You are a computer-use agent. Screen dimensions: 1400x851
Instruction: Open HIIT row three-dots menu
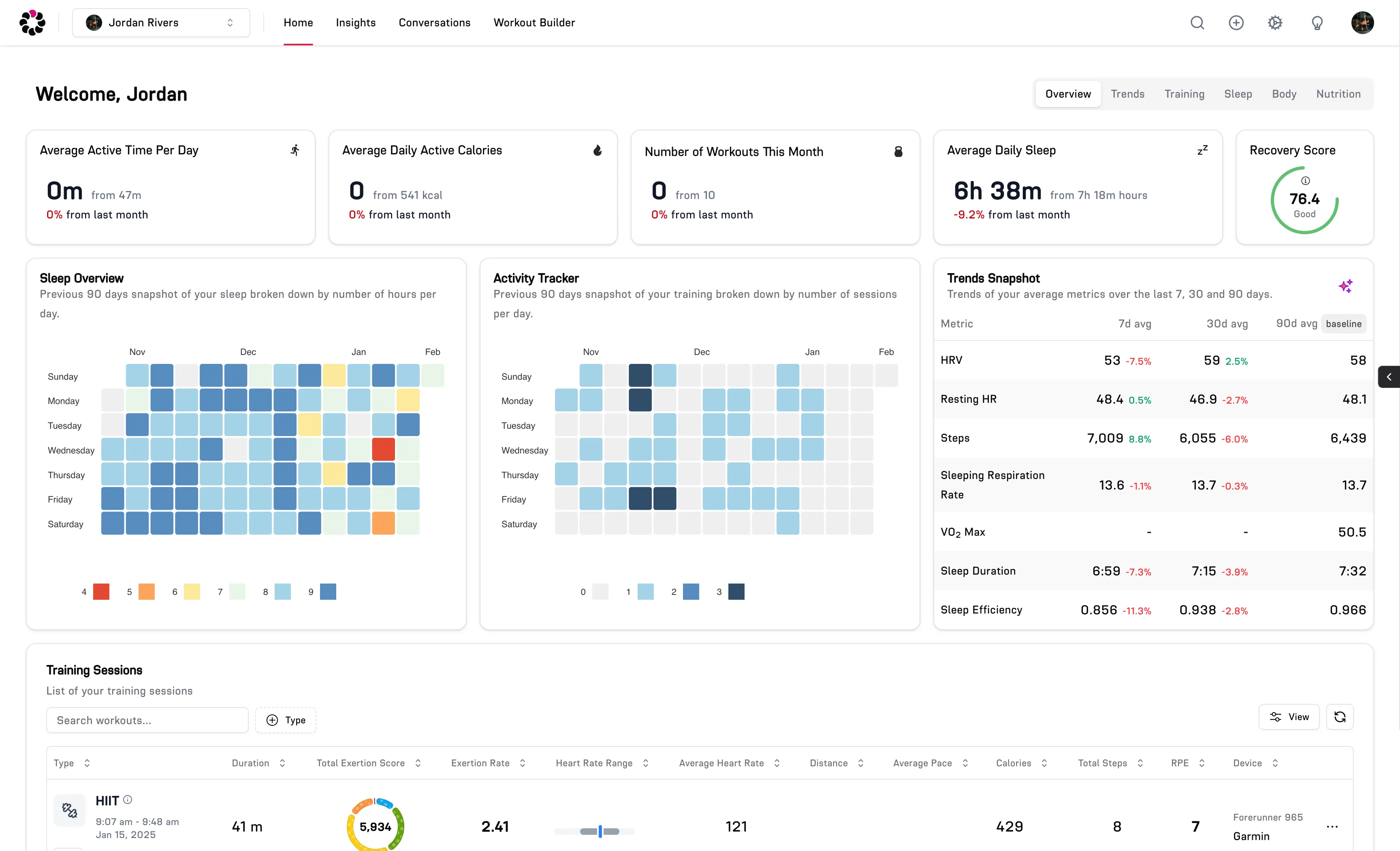click(x=1332, y=827)
